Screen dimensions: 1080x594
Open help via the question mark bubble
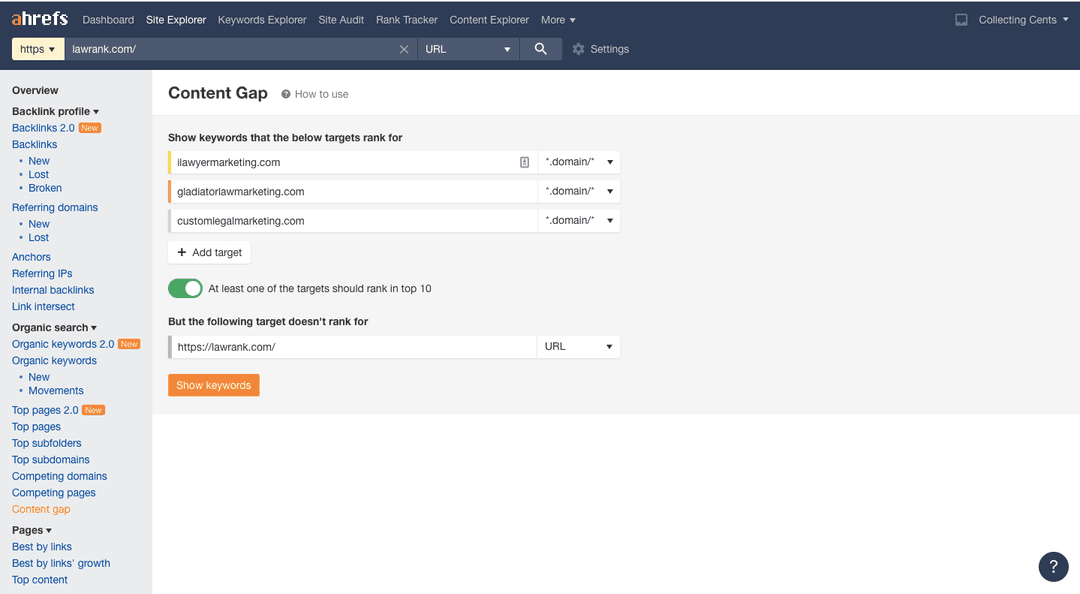1053,566
